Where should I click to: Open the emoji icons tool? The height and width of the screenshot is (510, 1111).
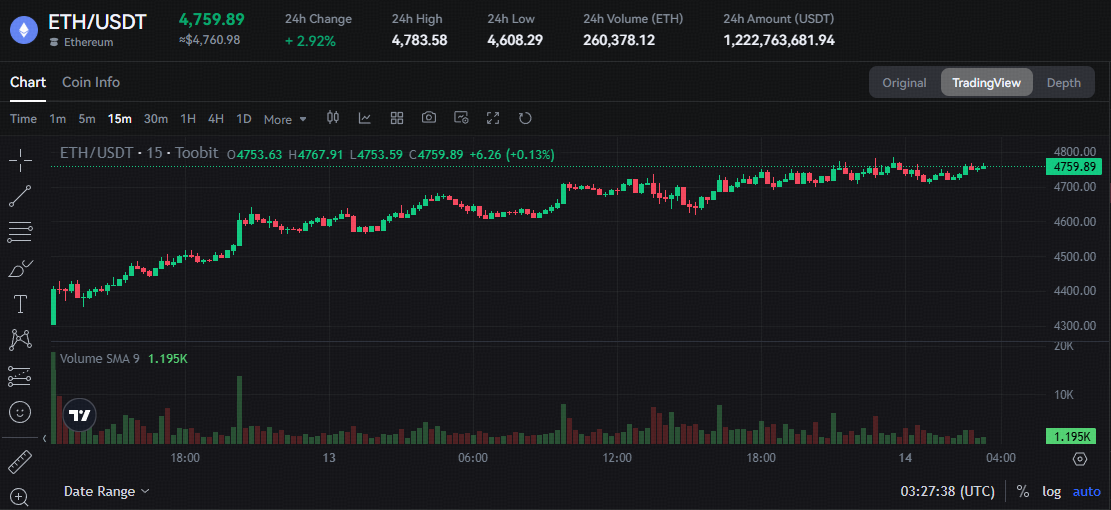click(x=21, y=412)
